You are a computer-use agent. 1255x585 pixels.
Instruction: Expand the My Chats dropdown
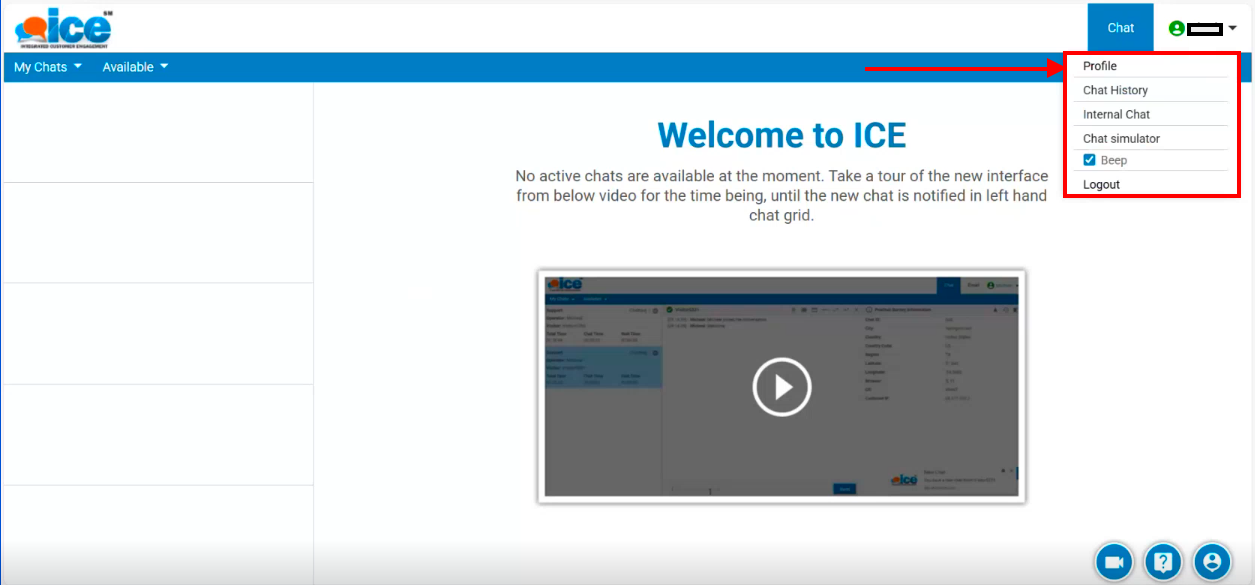[47, 67]
